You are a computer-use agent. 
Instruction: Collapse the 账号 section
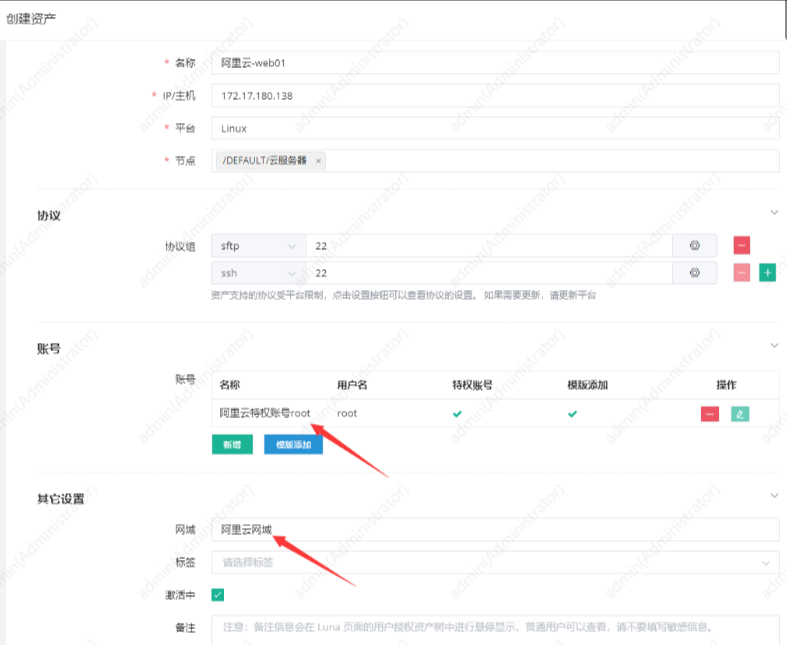click(x=773, y=345)
